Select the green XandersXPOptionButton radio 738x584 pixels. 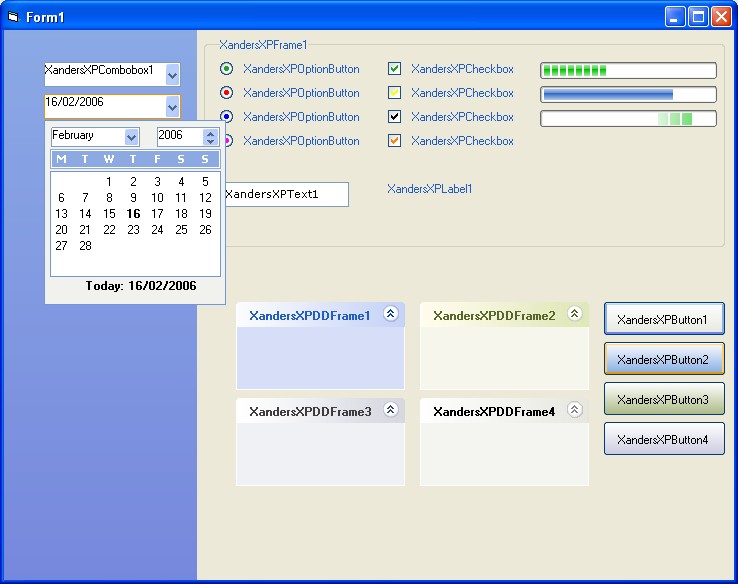[x=227, y=69]
